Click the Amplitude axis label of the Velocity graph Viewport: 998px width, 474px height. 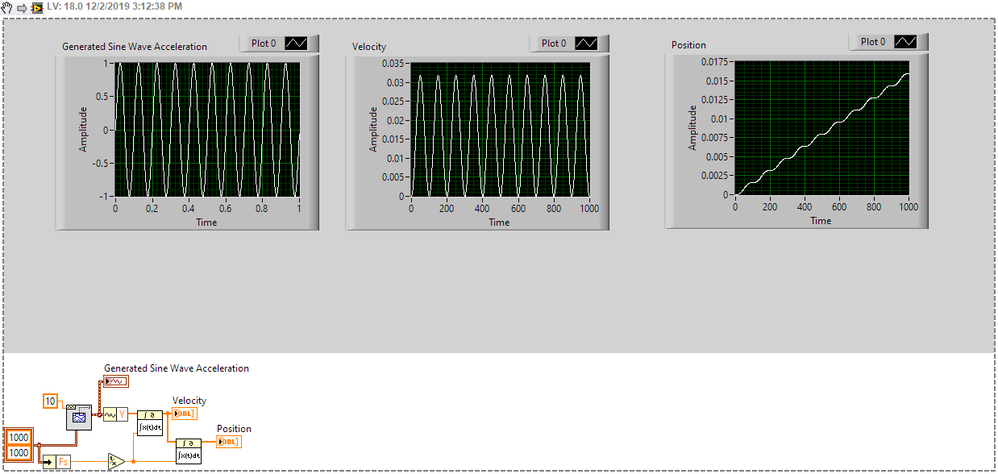(x=374, y=130)
